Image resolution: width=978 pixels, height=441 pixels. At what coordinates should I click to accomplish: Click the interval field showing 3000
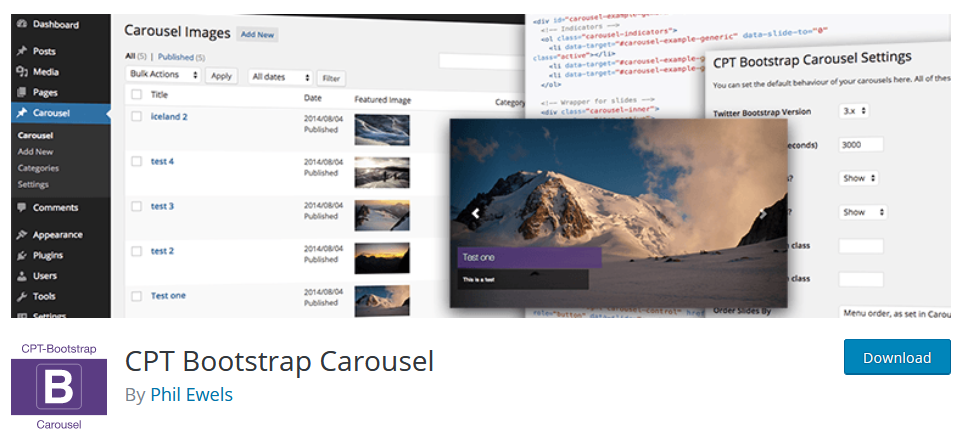point(861,145)
